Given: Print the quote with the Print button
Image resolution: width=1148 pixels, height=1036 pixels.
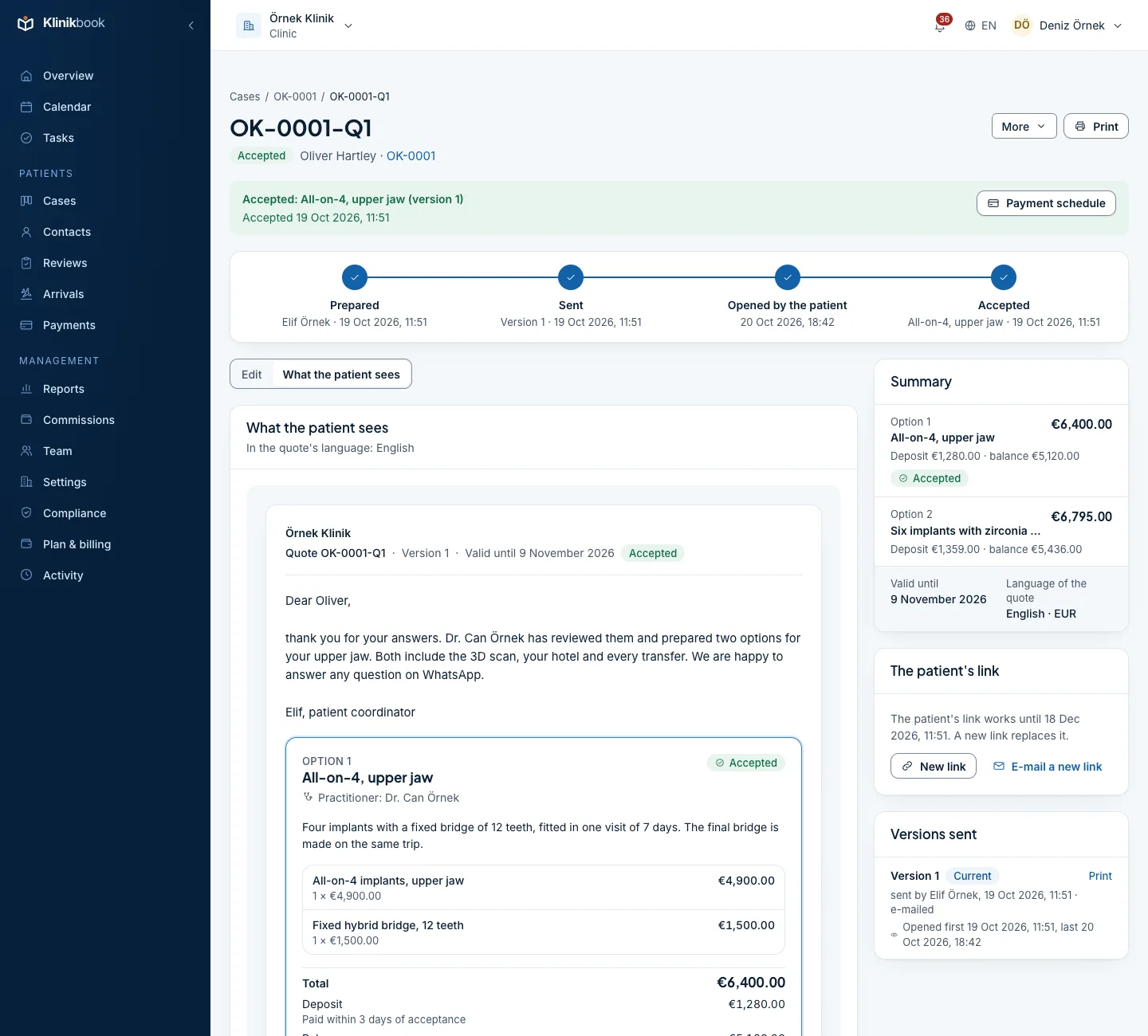Looking at the screenshot, I should pyautogui.click(x=1096, y=126).
